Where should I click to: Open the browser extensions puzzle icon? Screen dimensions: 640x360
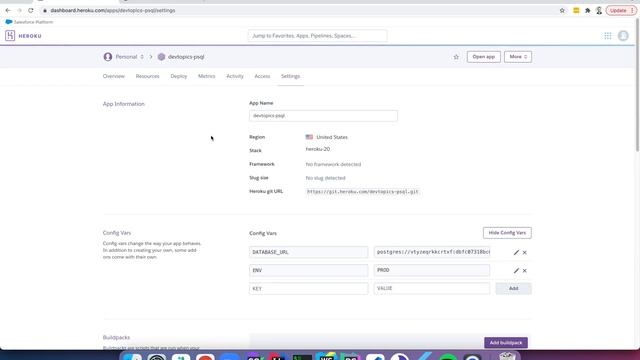pos(587,11)
